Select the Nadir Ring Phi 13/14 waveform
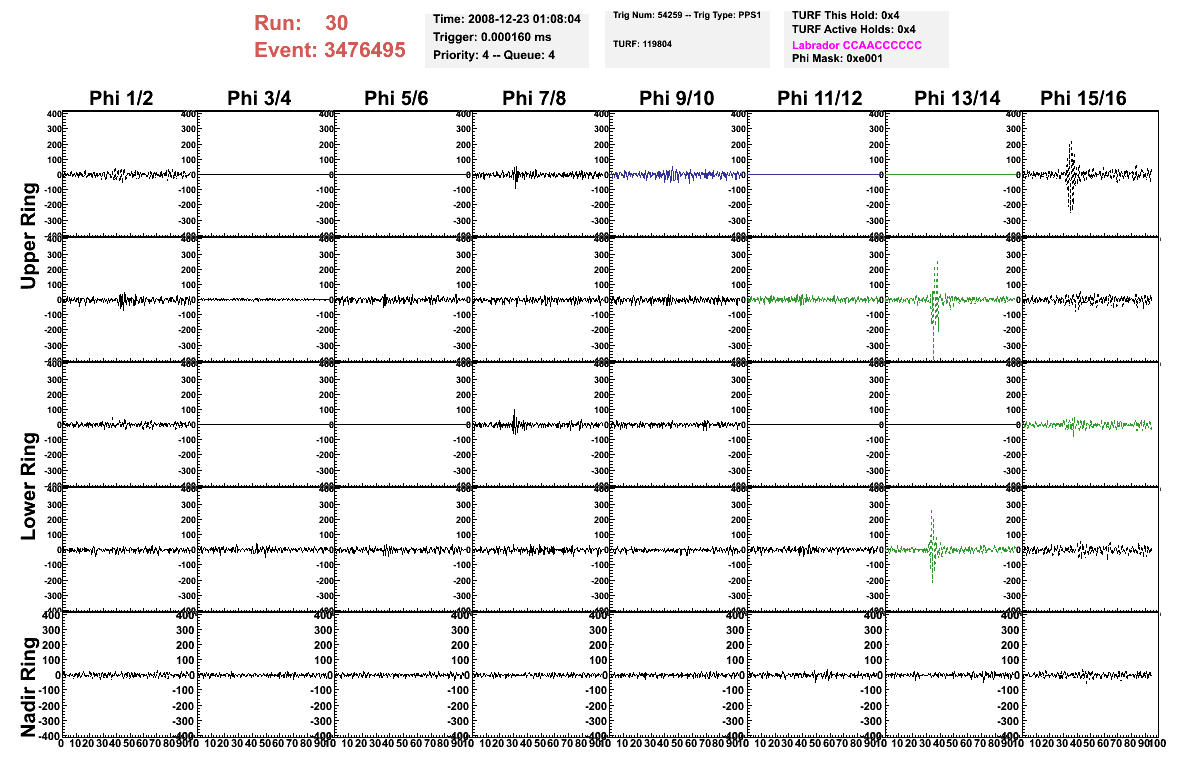1196x772 pixels. coord(954,674)
